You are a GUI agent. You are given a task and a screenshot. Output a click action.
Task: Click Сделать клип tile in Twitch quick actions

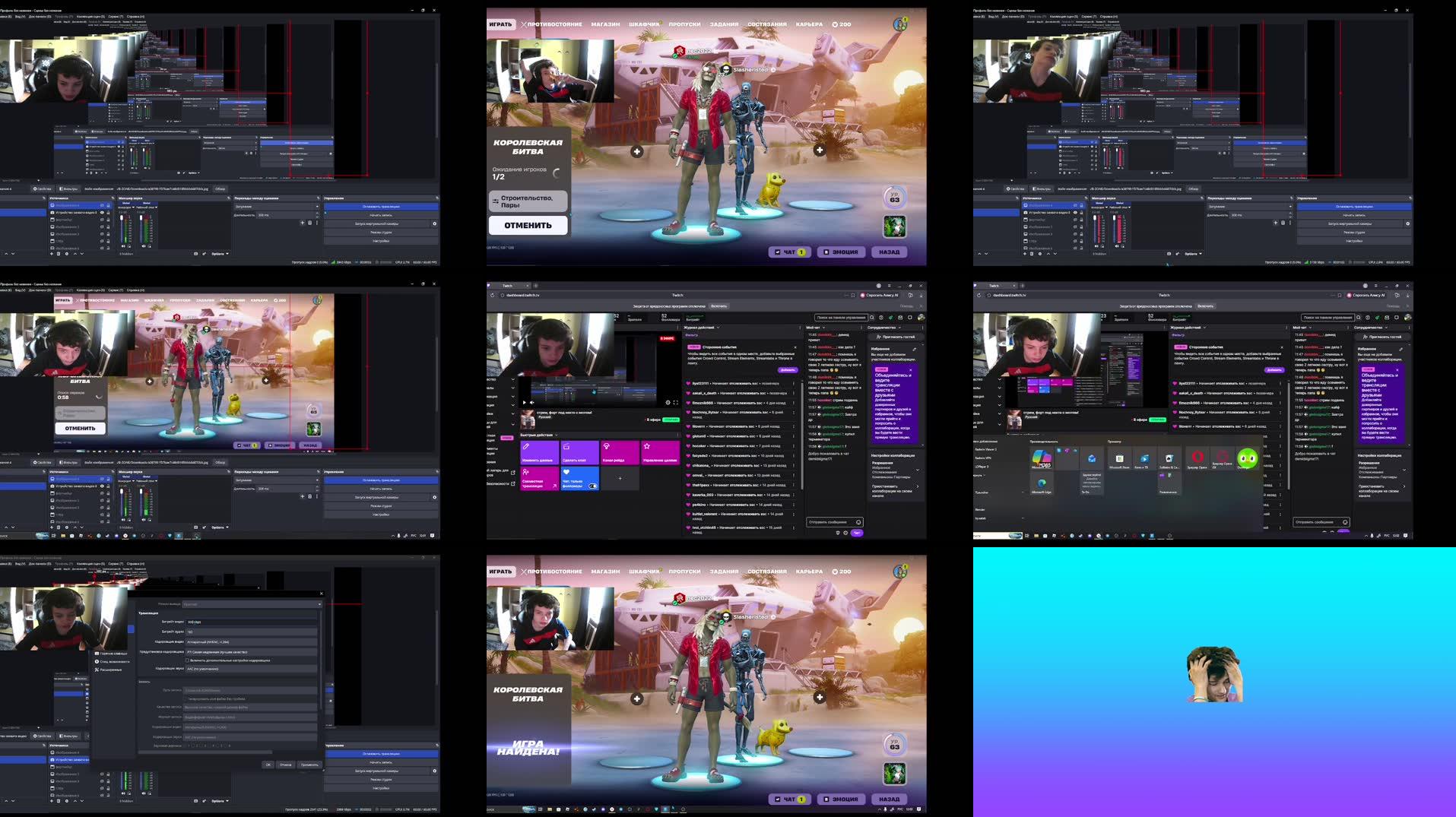(579, 452)
